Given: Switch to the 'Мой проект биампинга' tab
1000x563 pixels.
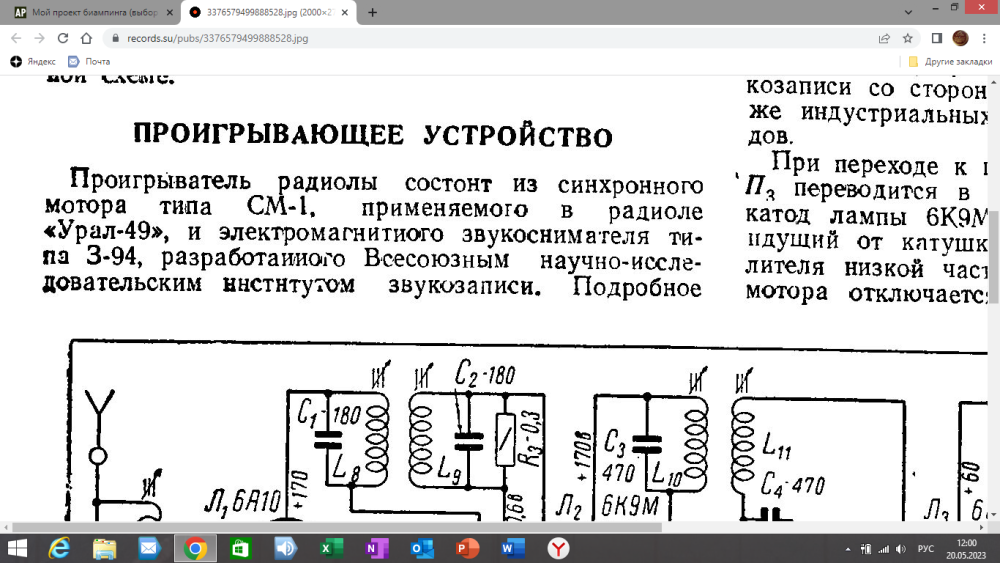Looking at the screenshot, I should 94,12.
